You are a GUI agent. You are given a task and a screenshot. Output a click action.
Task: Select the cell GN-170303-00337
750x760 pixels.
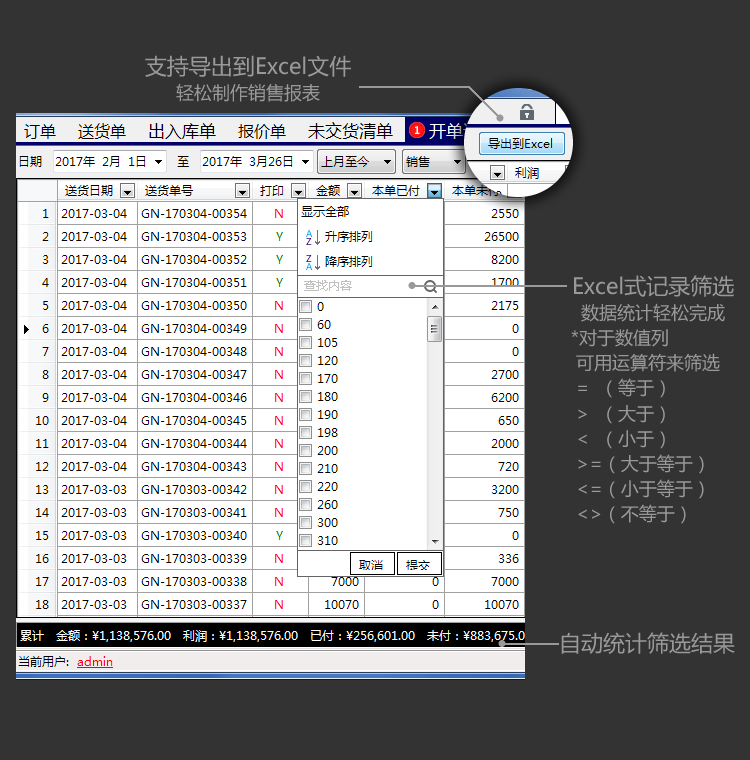194,605
